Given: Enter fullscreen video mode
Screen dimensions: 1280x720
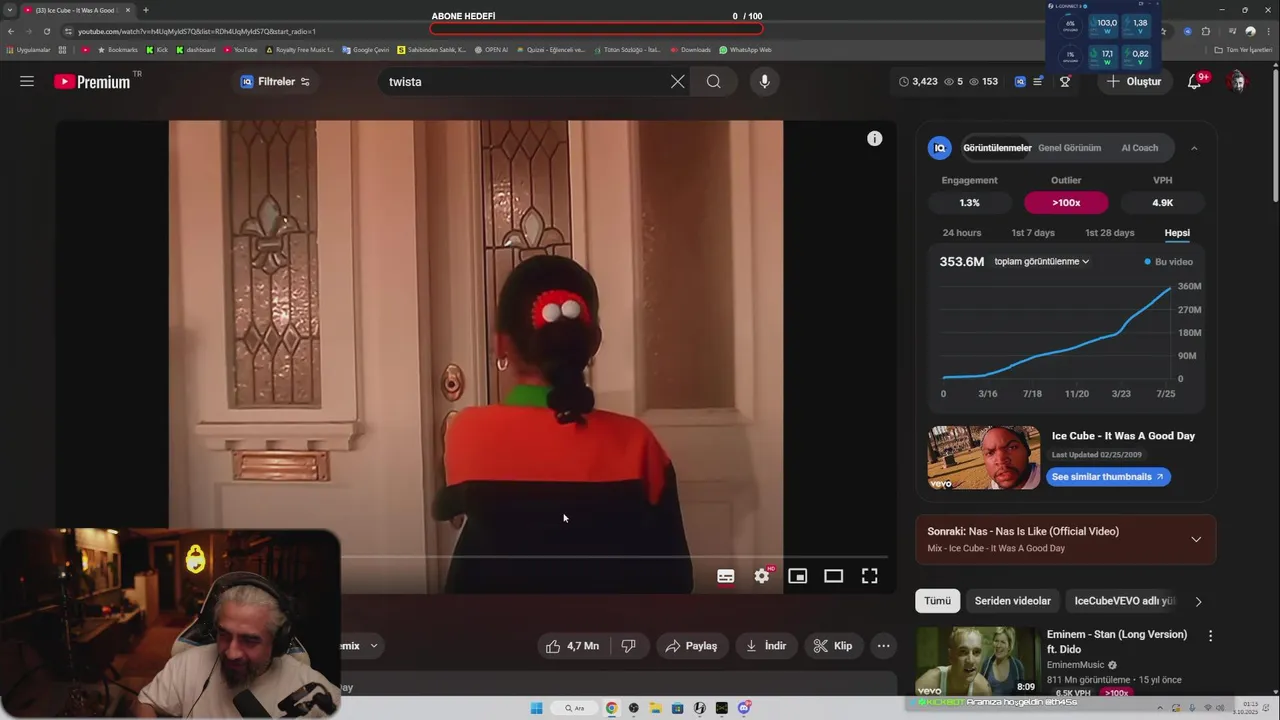Looking at the screenshot, I should click(870, 576).
